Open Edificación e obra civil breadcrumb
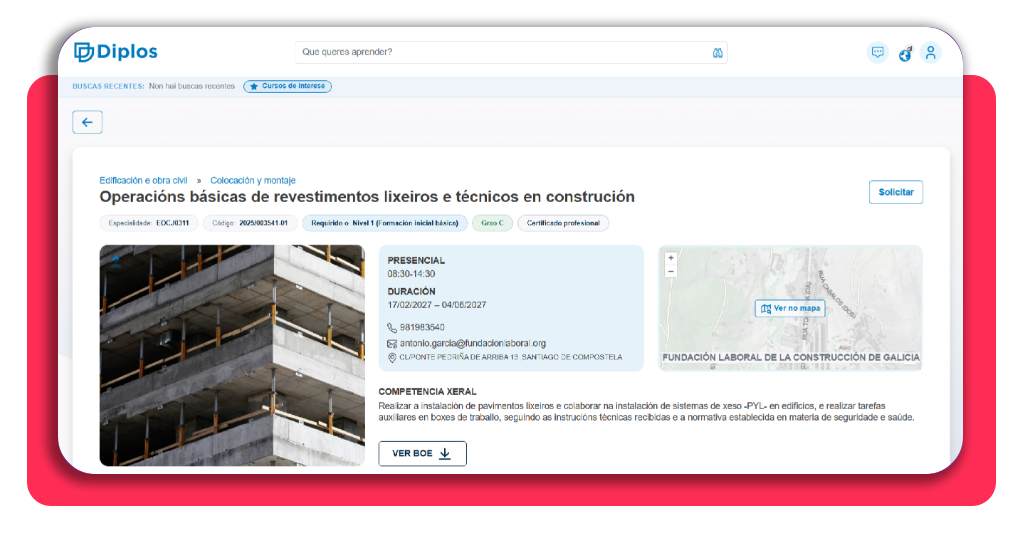1024x536 pixels. pyautogui.click(x=143, y=180)
